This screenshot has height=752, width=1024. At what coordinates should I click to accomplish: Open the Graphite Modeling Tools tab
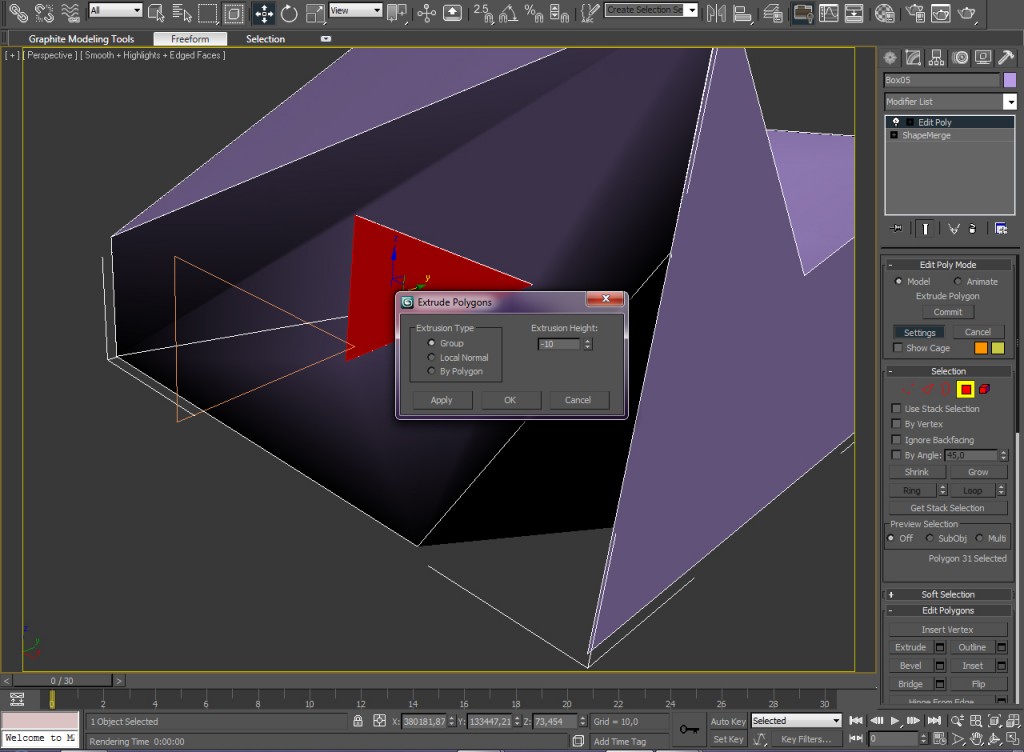tap(81, 39)
